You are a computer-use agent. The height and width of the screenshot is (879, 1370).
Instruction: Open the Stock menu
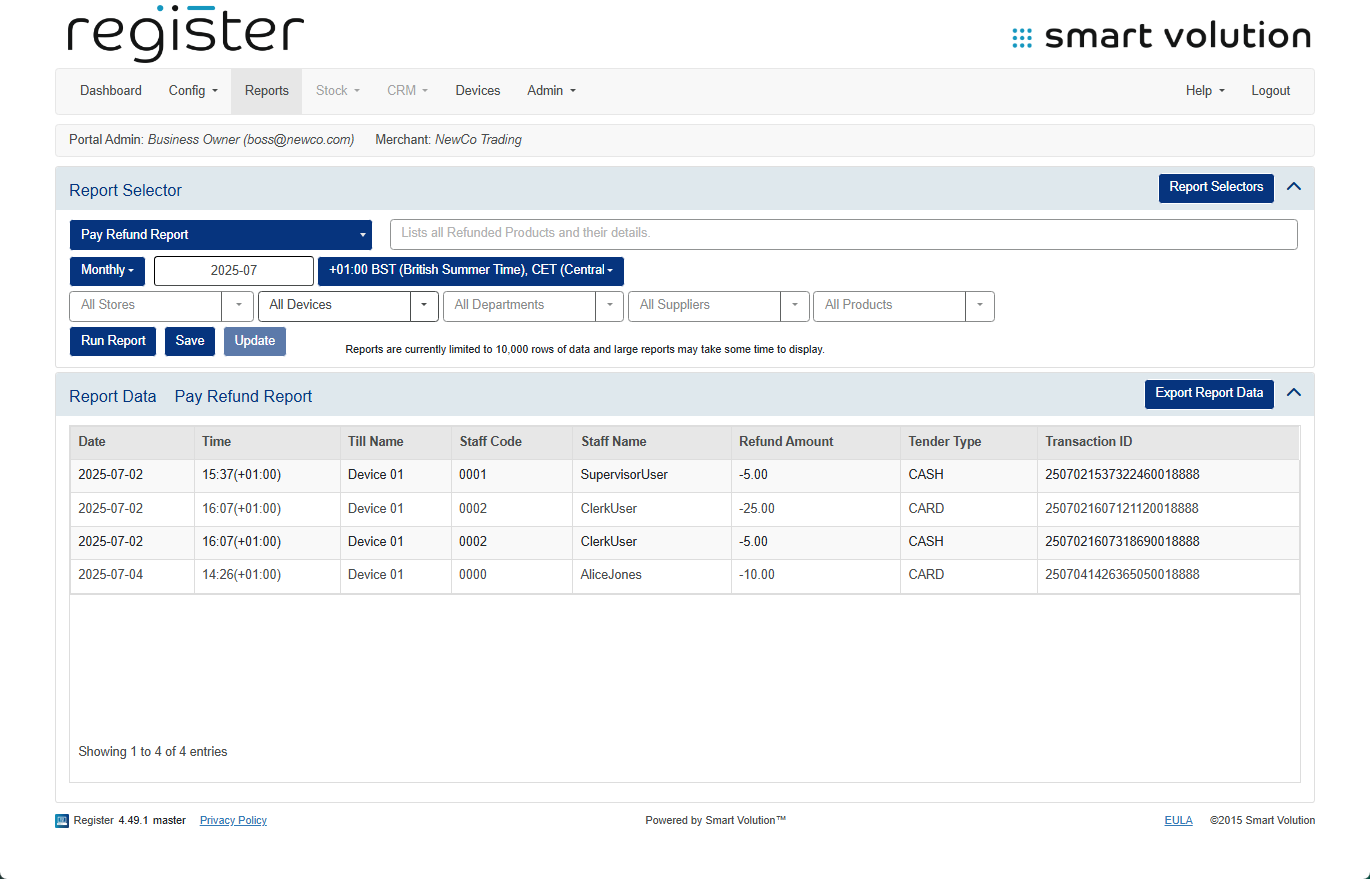click(x=338, y=91)
